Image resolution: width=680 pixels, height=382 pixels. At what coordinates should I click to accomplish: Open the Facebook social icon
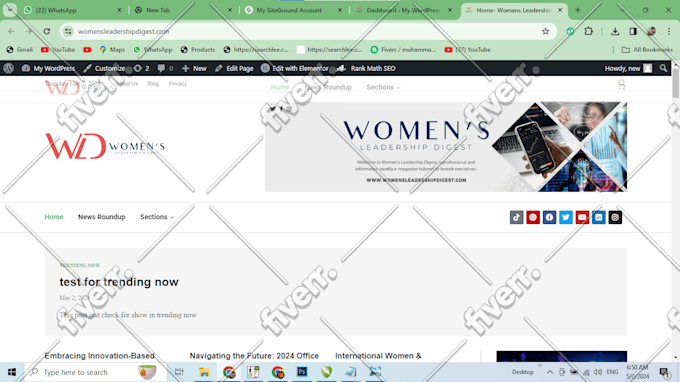(549, 217)
